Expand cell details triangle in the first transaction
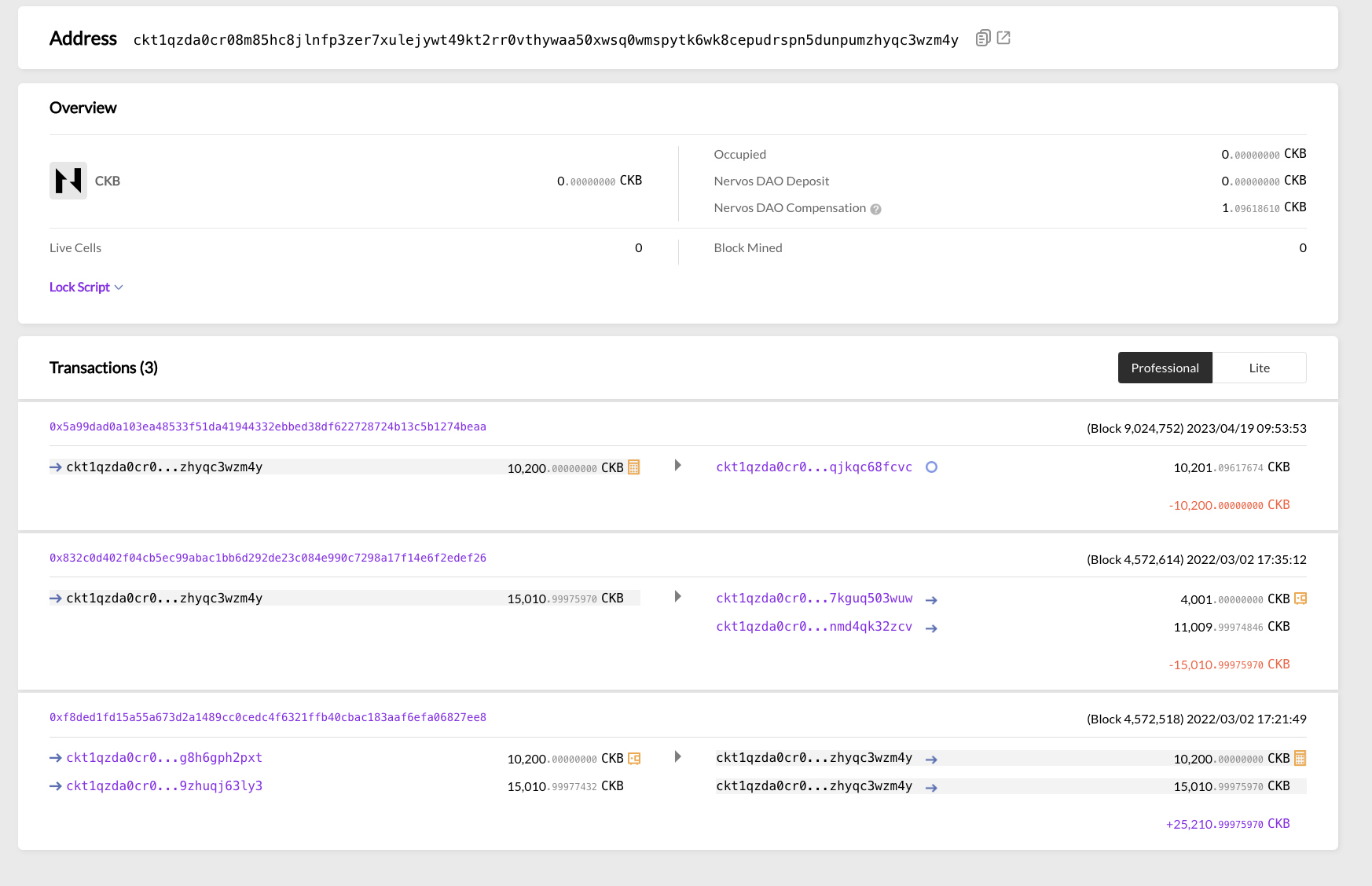This screenshot has height=886, width=1372. 677,465
